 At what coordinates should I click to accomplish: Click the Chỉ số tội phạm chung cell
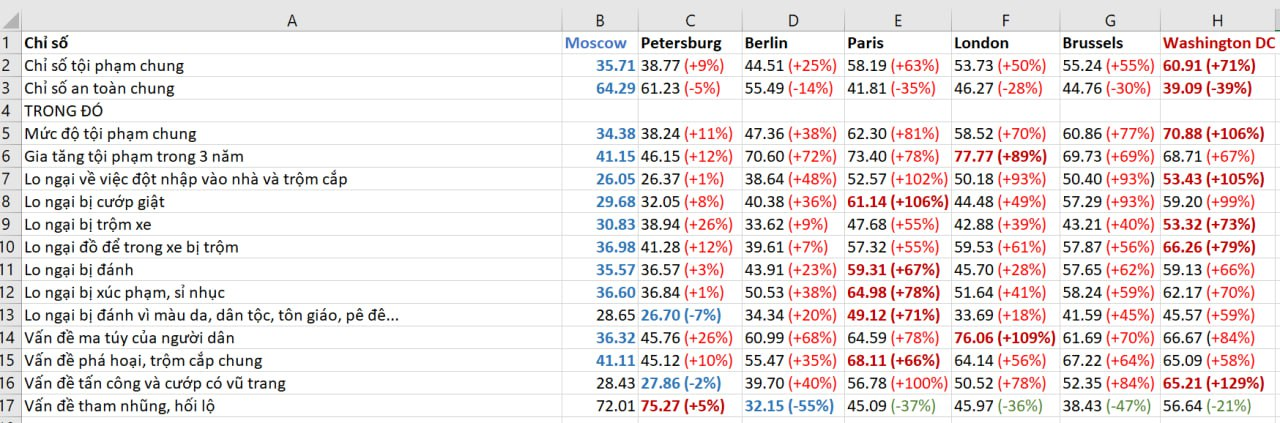104,65
